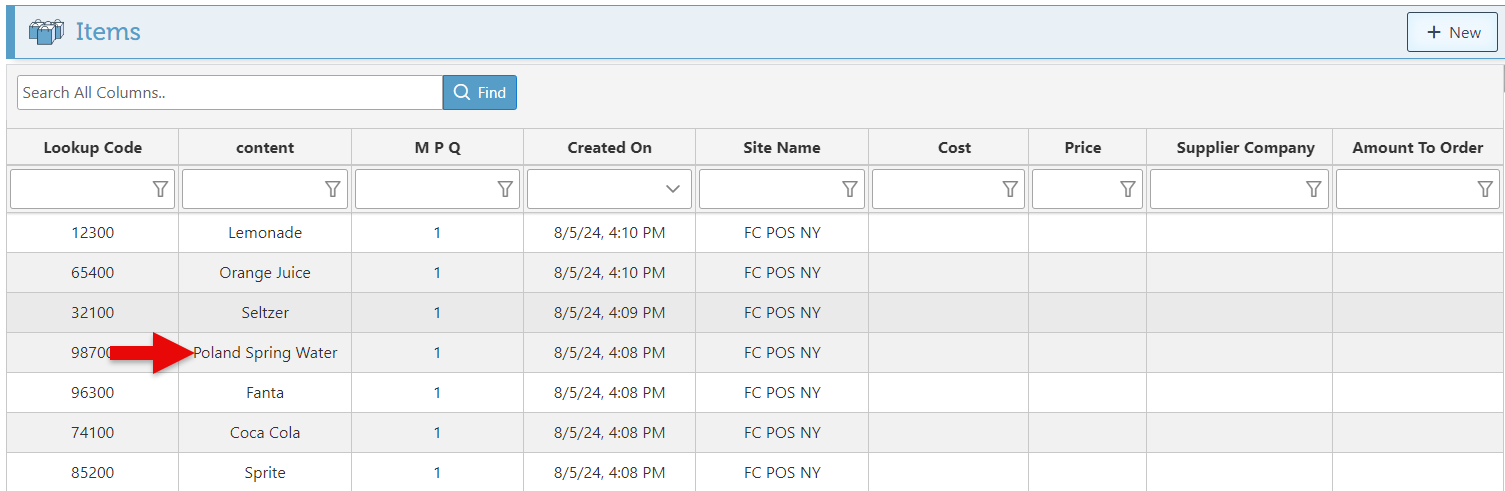Image resolution: width=1505 pixels, height=491 pixels.
Task: Click the Price column filter funnel
Action: click(1128, 189)
